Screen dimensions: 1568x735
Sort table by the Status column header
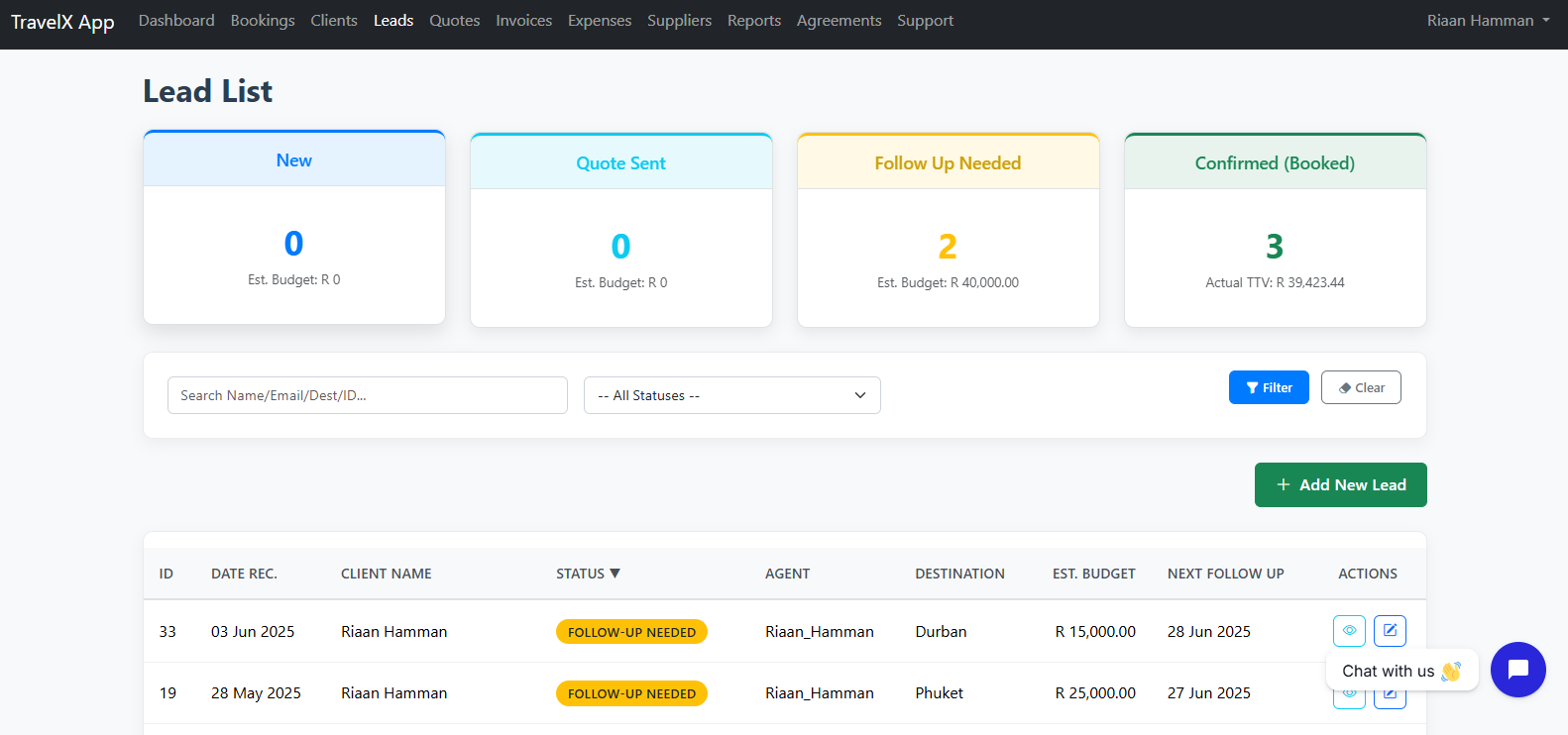tap(588, 574)
